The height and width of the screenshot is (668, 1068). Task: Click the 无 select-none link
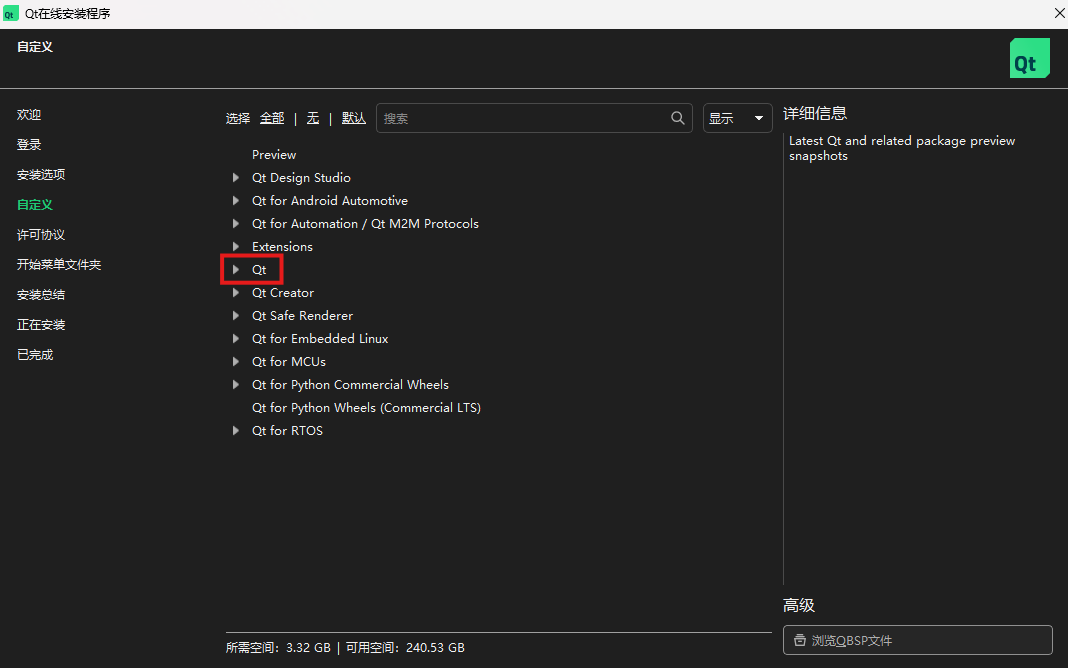click(x=313, y=118)
